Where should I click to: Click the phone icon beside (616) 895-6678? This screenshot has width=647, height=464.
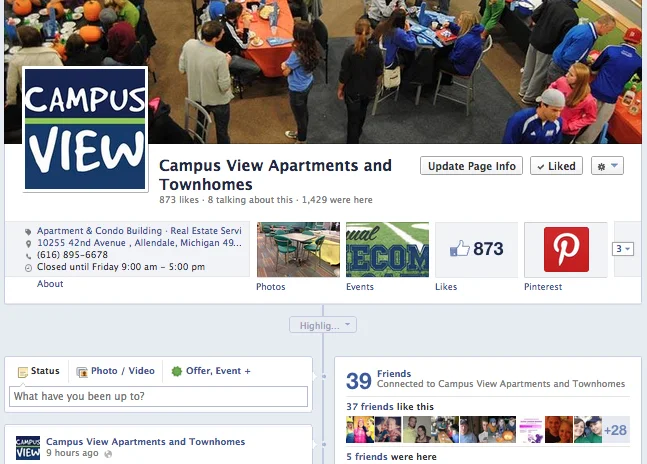tap(28, 256)
